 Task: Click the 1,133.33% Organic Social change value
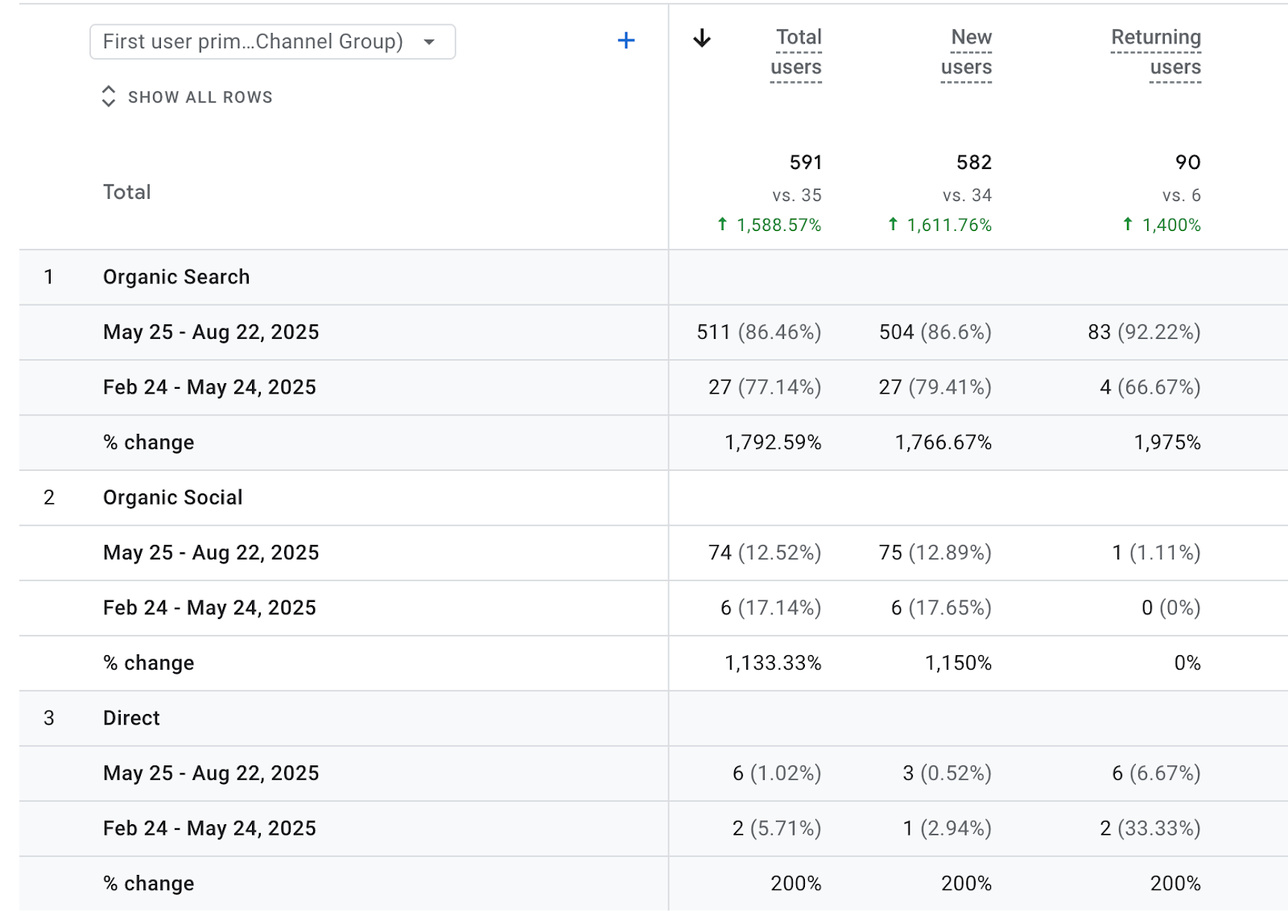pos(773,663)
